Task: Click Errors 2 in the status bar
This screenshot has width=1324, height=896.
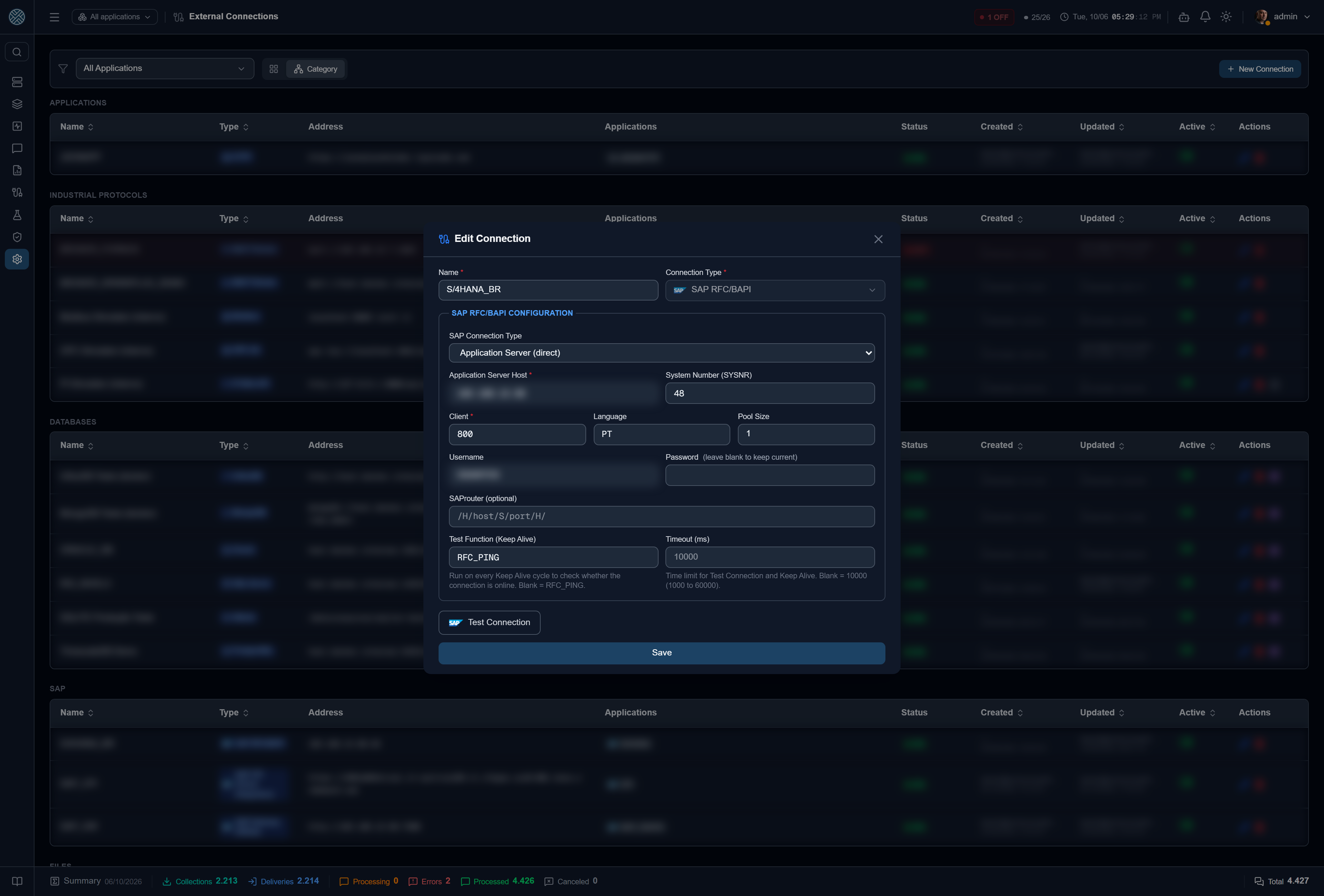Action: point(430,881)
